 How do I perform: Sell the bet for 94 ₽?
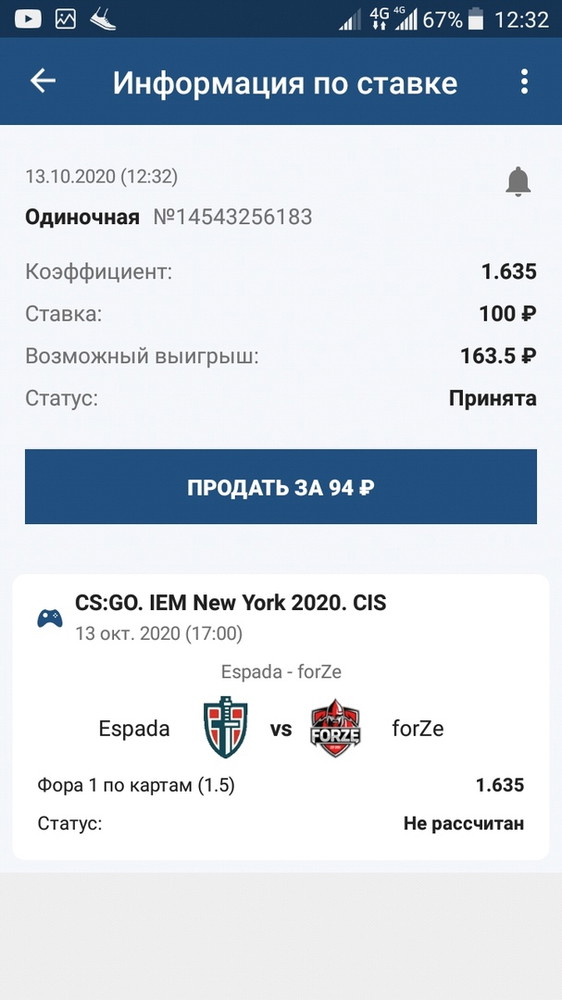[281, 487]
